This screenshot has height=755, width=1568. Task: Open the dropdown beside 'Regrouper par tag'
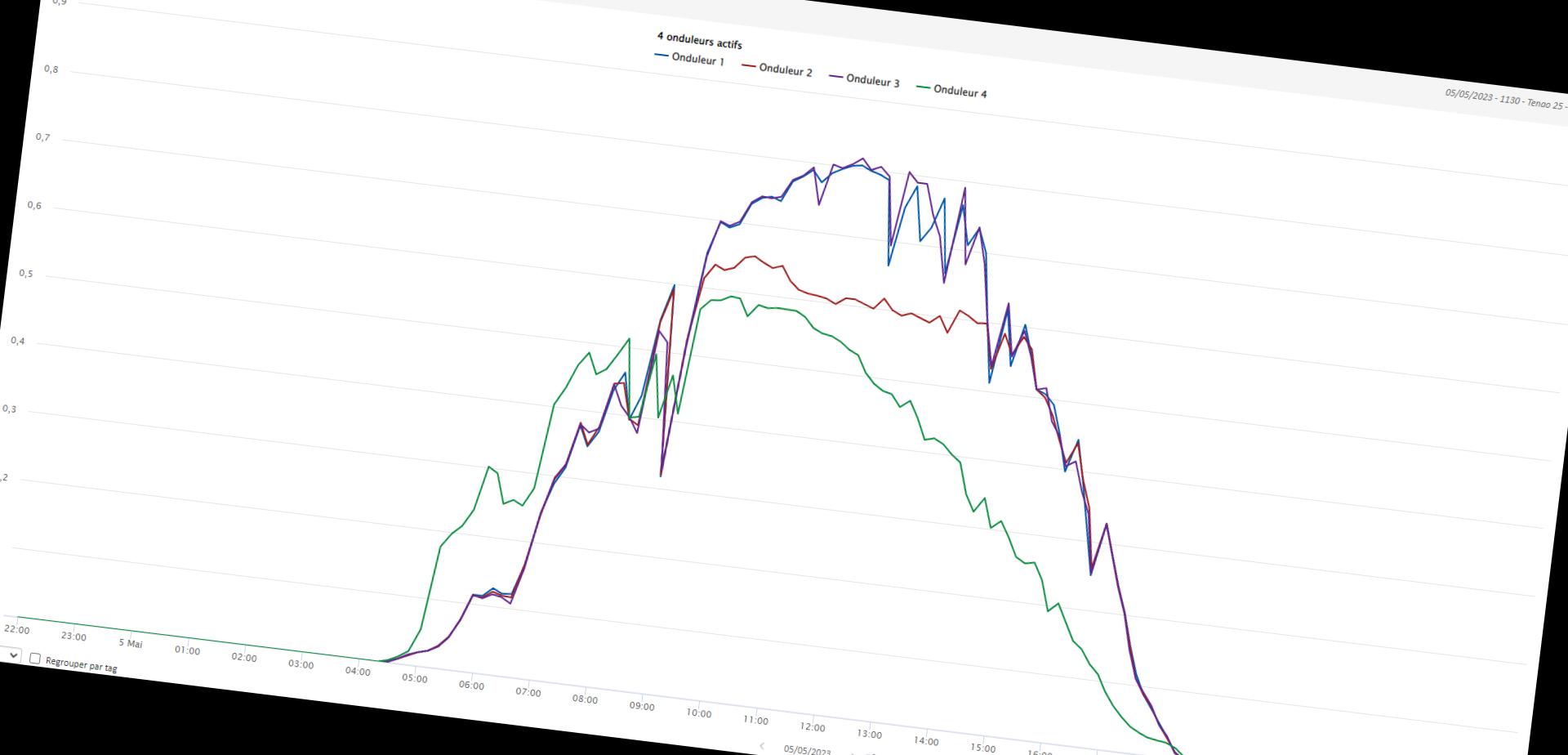11,654
